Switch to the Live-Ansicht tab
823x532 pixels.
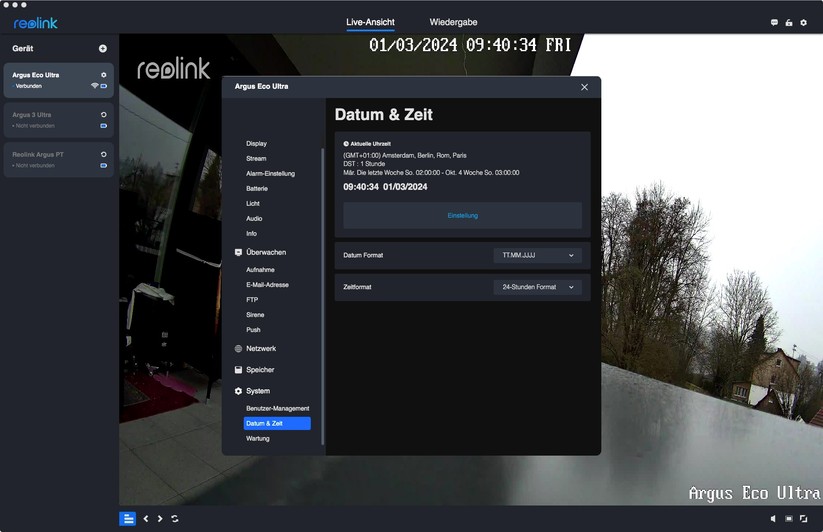(x=370, y=22)
